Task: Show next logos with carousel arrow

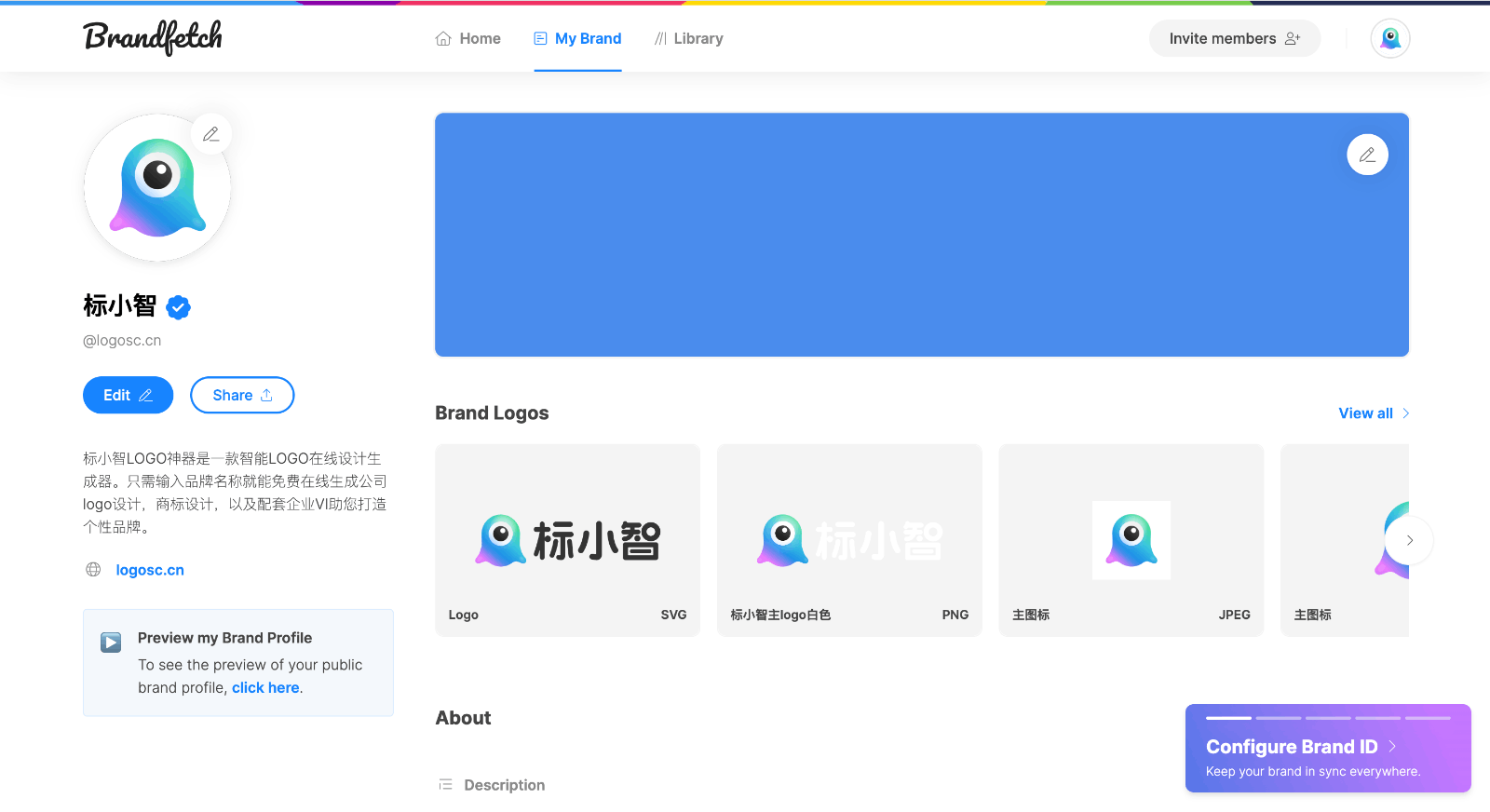Action: pyautogui.click(x=1409, y=540)
